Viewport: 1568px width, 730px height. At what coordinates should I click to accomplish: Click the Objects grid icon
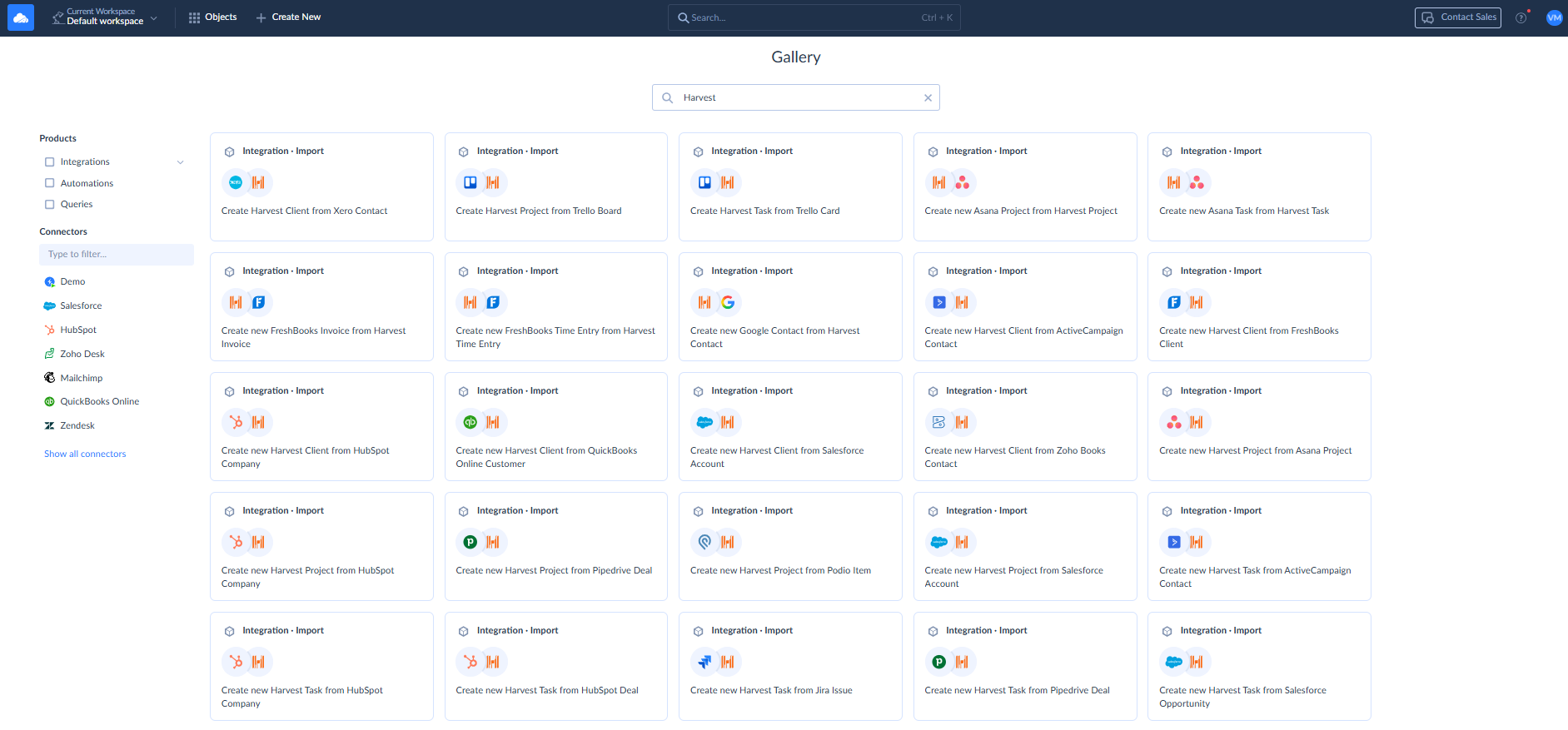[194, 17]
